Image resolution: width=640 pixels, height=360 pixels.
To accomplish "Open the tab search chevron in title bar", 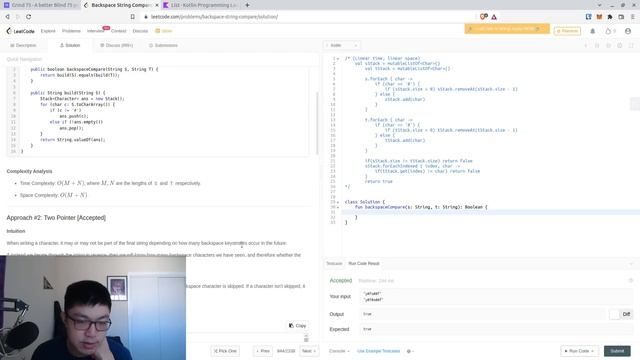I will coord(599,5).
